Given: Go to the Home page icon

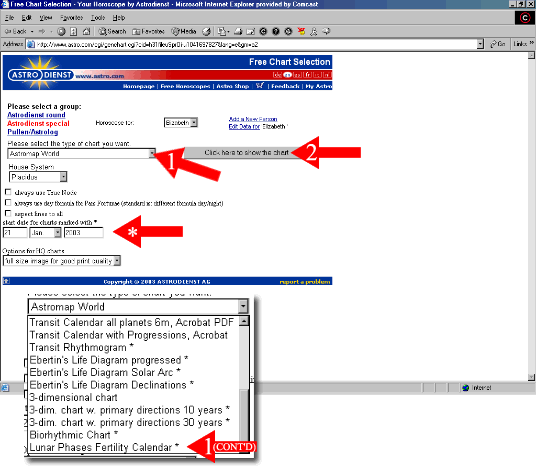Looking at the screenshot, I should point(86,31).
